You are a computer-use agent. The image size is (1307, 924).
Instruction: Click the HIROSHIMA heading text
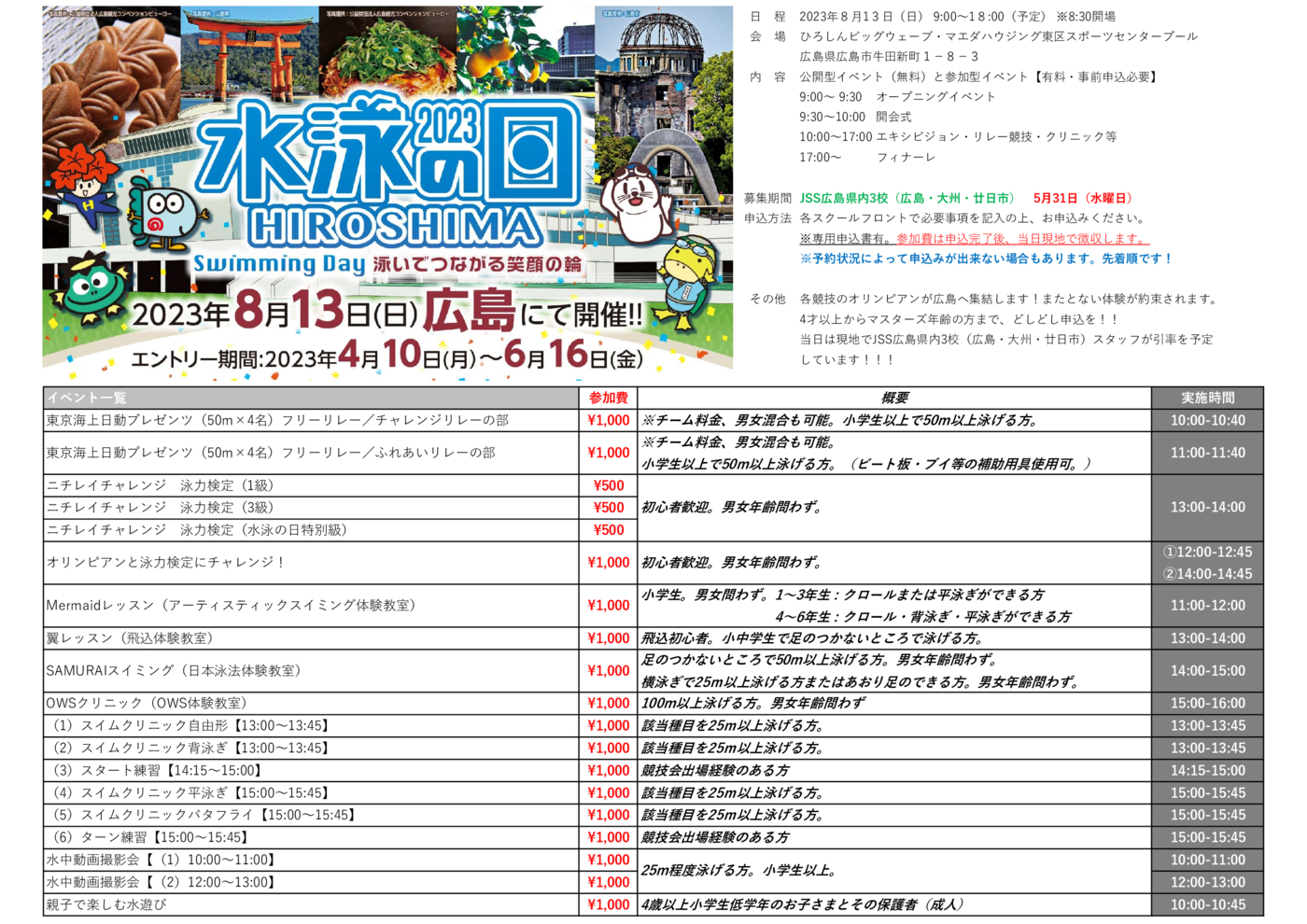click(395, 227)
